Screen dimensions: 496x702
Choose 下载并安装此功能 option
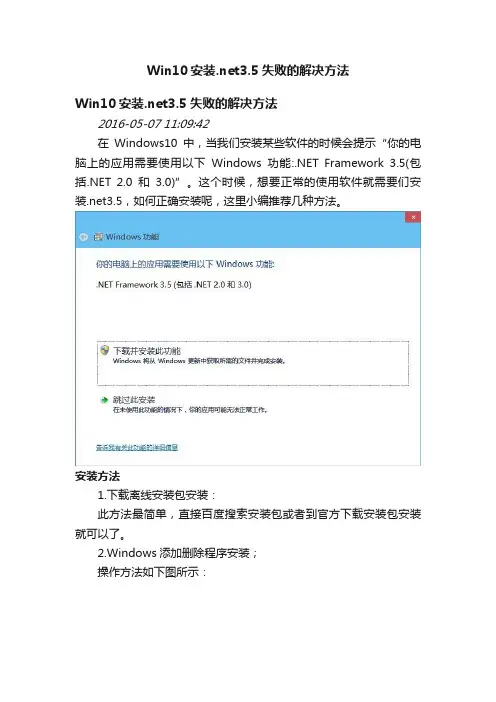point(253,363)
